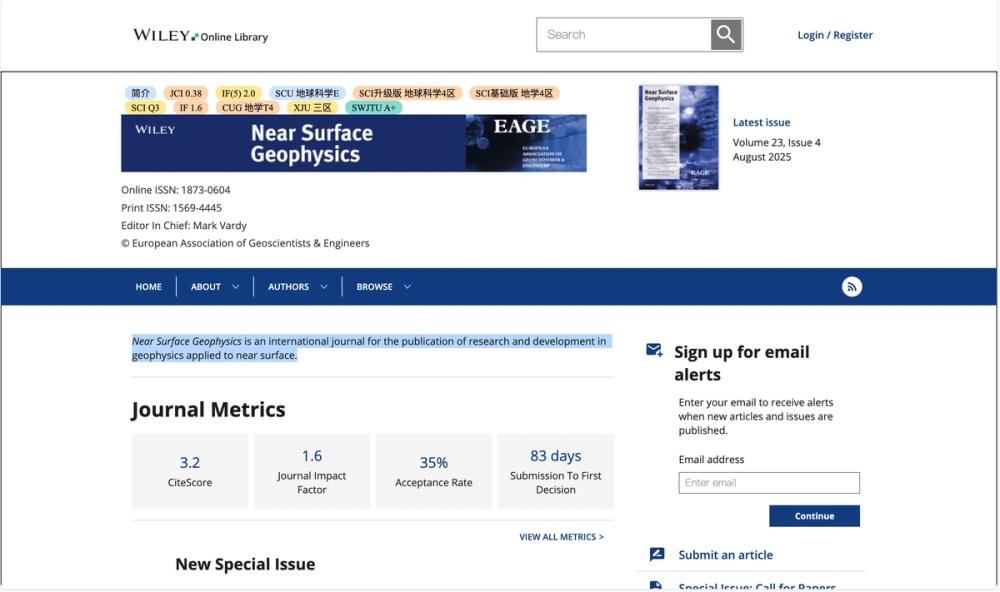Click the search magnifier icon button
Viewport: 1000px width, 592px height.
(x=726, y=34)
